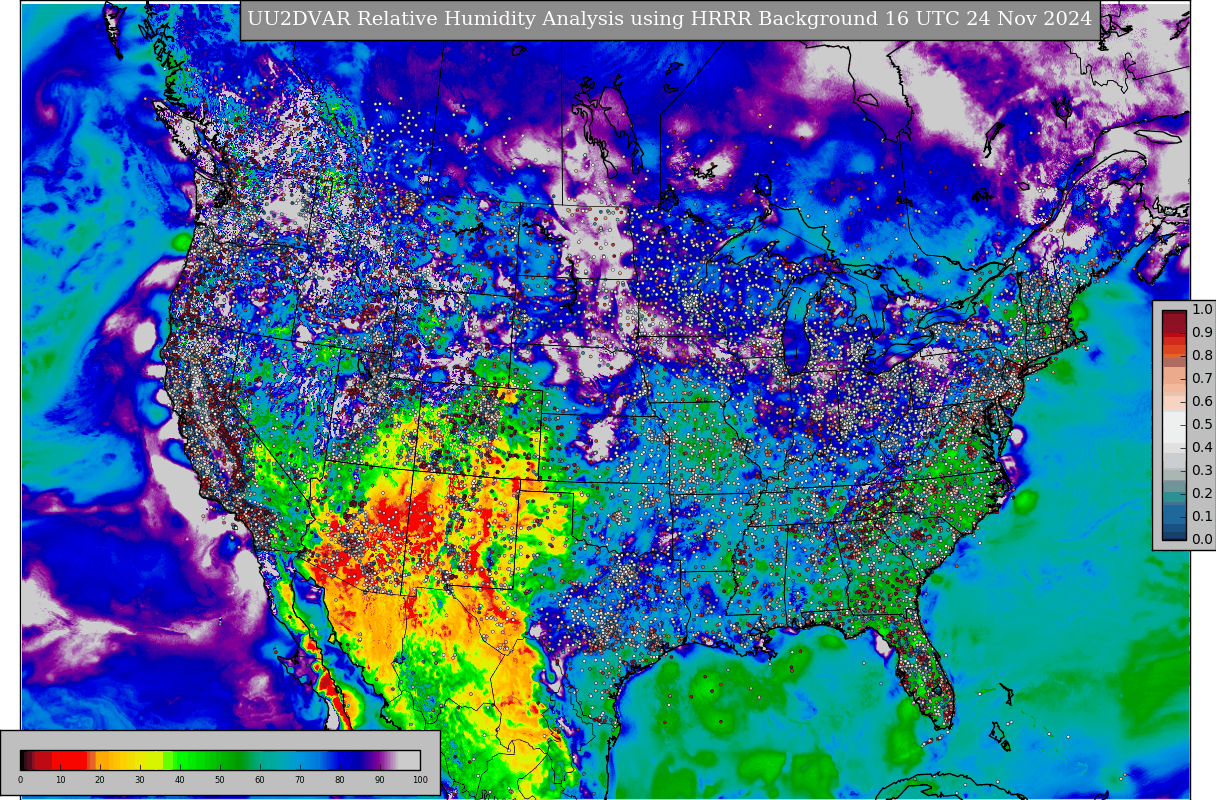Click the 80 tick on humidity colorbar

pos(340,780)
